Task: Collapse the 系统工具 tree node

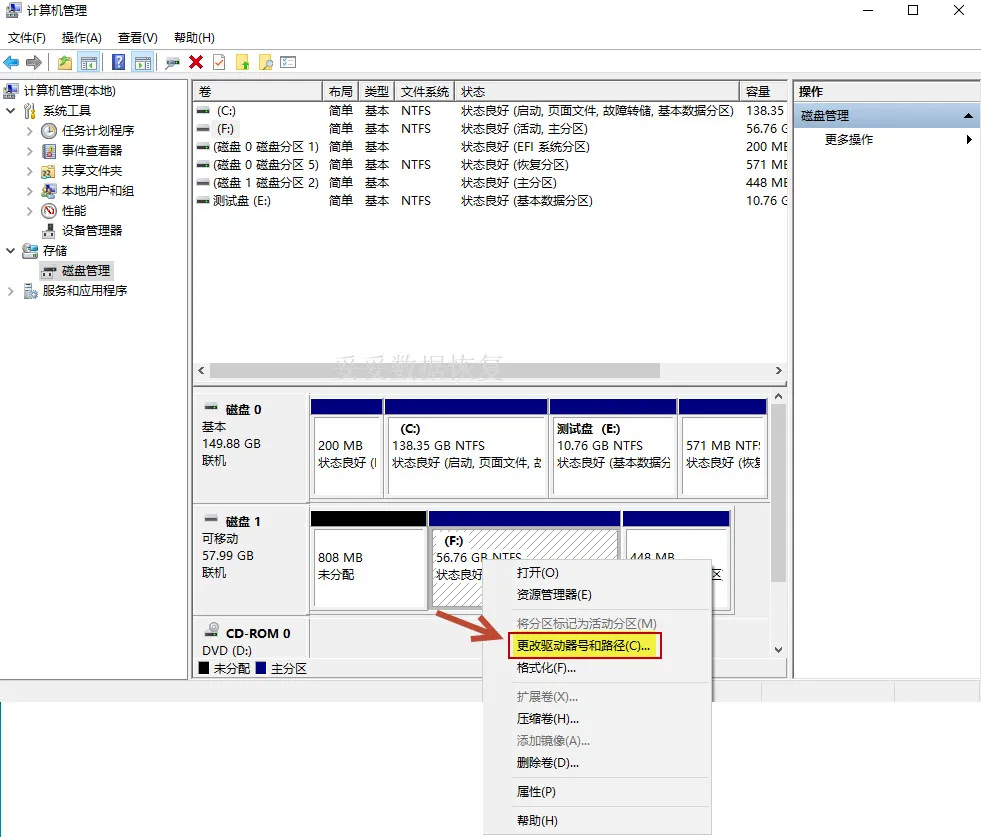Action: tap(11, 111)
